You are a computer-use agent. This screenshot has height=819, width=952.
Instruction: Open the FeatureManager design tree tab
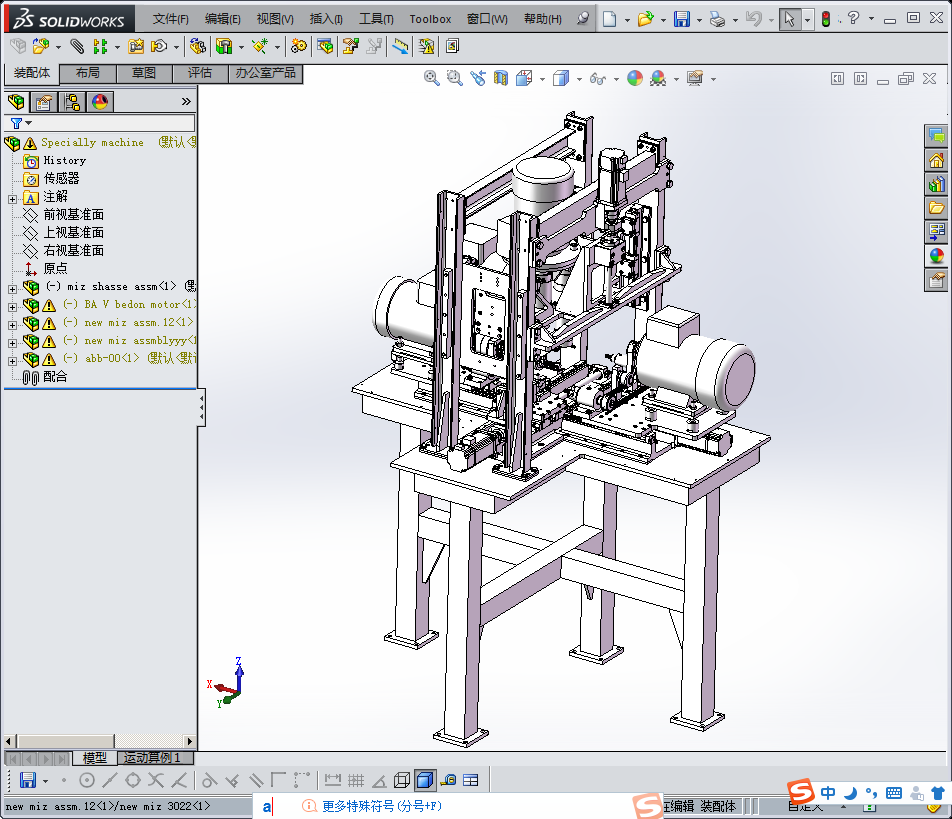pyautogui.click(x=16, y=102)
